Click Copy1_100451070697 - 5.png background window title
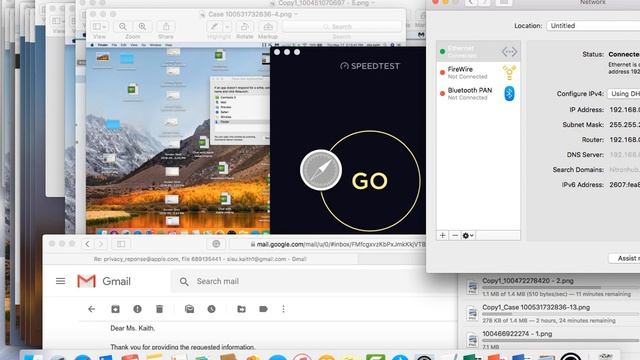Image resolution: width=640 pixels, height=360 pixels. pyautogui.click(x=323, y=3)
